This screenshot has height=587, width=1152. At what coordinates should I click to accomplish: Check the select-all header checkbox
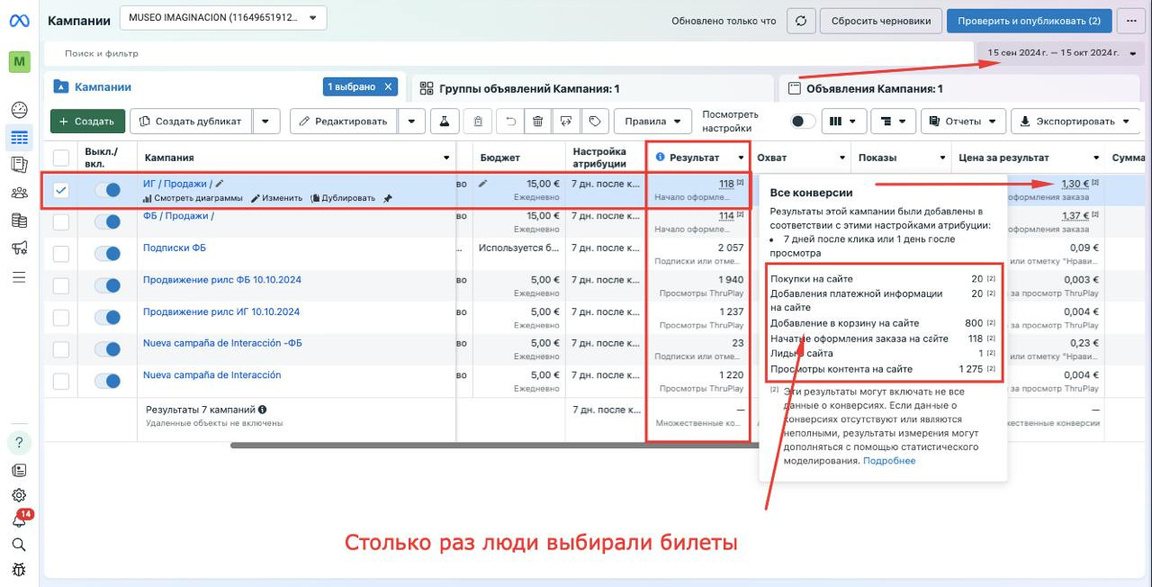pos(61,157)
